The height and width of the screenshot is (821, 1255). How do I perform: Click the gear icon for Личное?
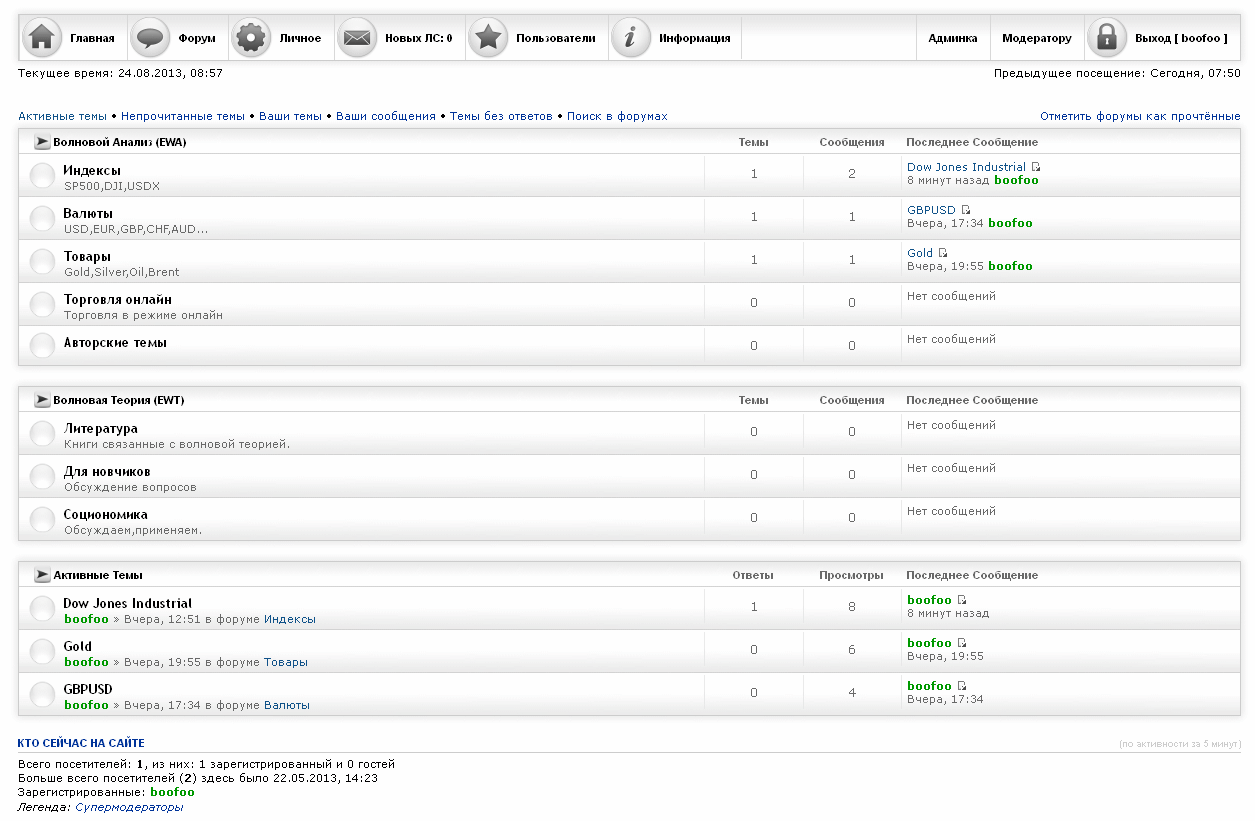[x=251, y=38]
